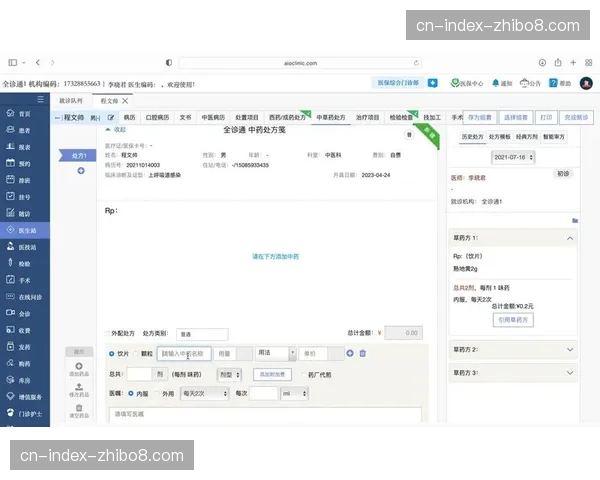
Task: Open 报表 reports in the sidebar
Action: [x=25, y=147]
